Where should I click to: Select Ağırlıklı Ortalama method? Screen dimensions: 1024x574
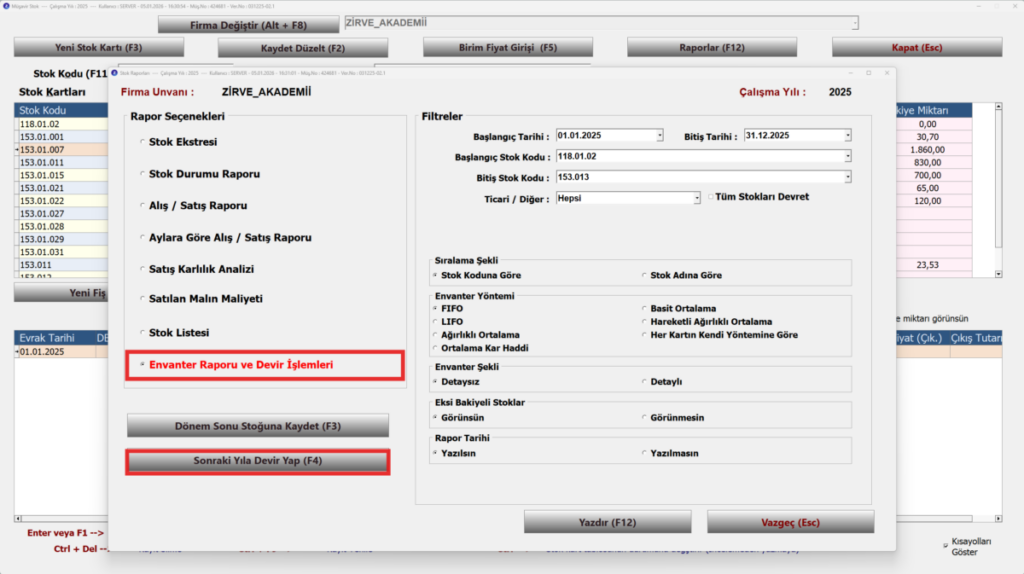(477, 334)
